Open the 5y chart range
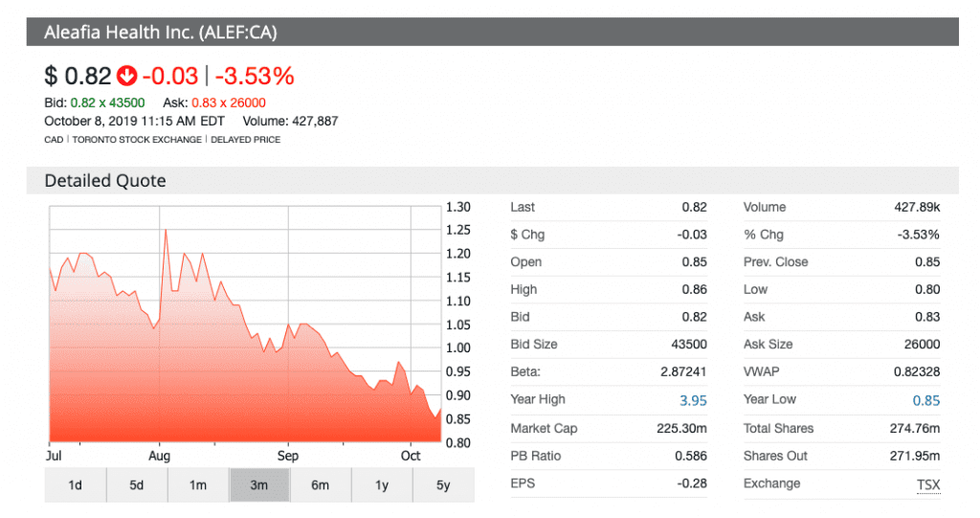Viewport: 980px width, 518px height. 443,485
